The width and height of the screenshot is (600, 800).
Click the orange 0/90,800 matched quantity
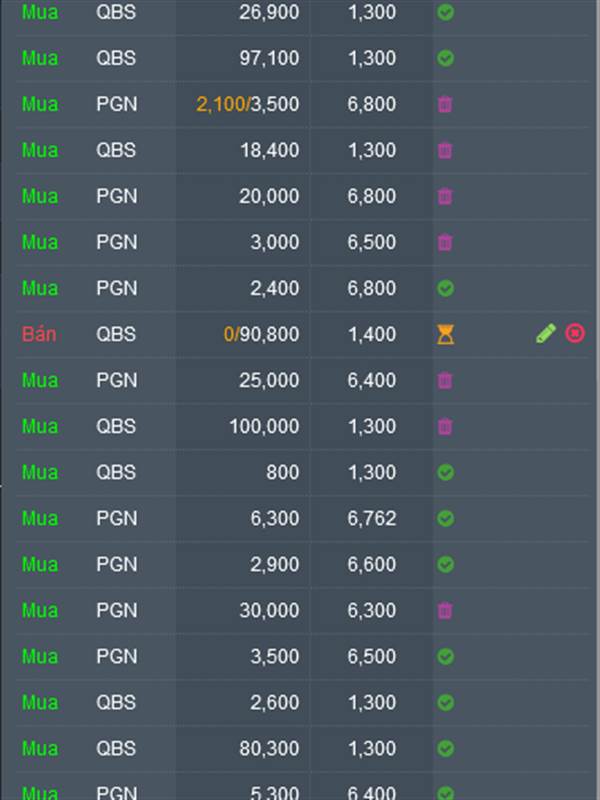point(261,334)
